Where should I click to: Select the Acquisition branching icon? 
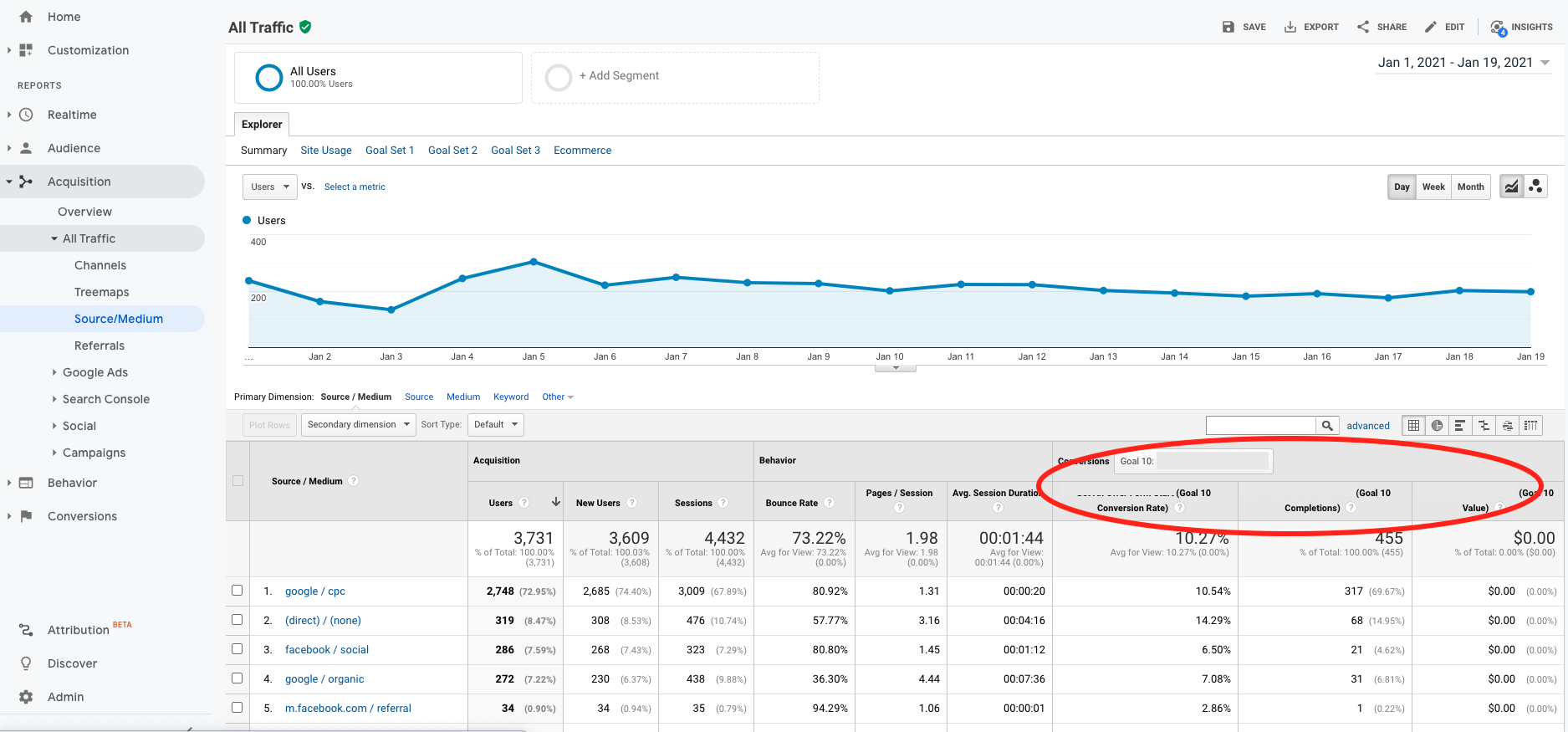(x=26, y=182)
